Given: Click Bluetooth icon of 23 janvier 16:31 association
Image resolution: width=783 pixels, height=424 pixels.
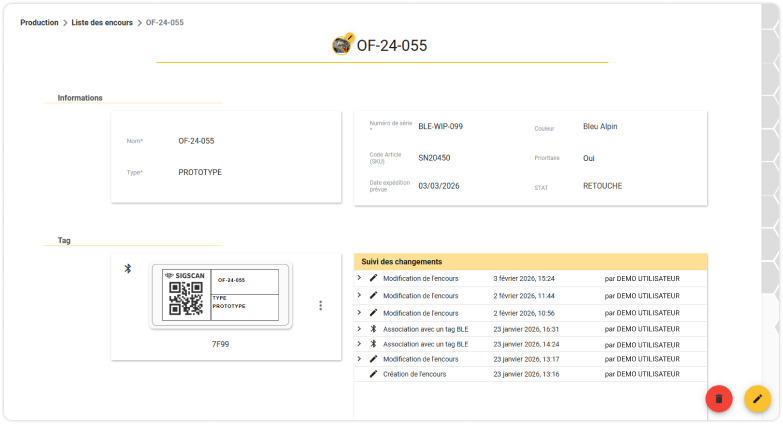Looking at the screenshot, I should point(373,329).
